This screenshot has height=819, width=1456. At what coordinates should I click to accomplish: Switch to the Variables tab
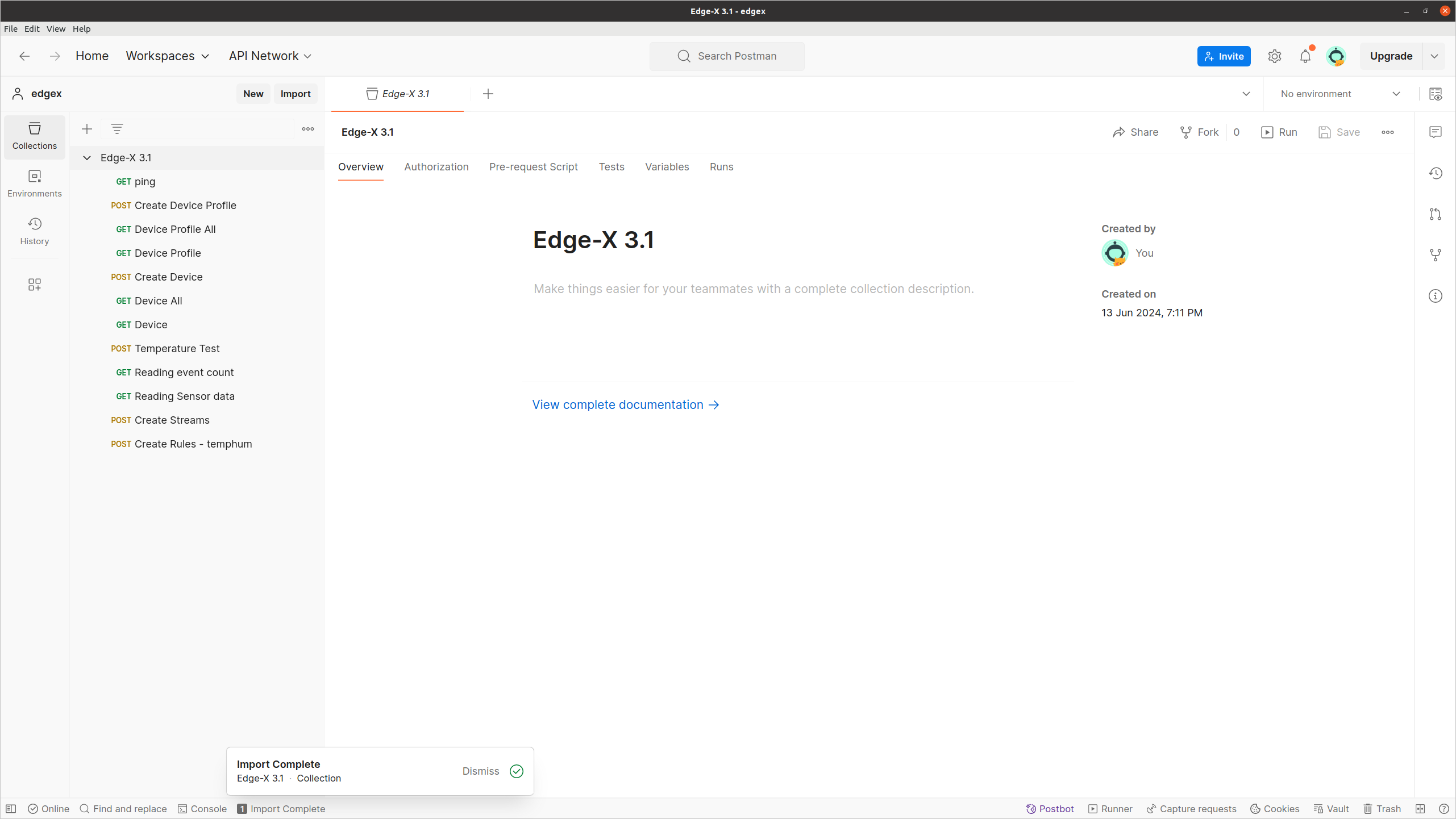pyautogui.click(x=667, y=167)
